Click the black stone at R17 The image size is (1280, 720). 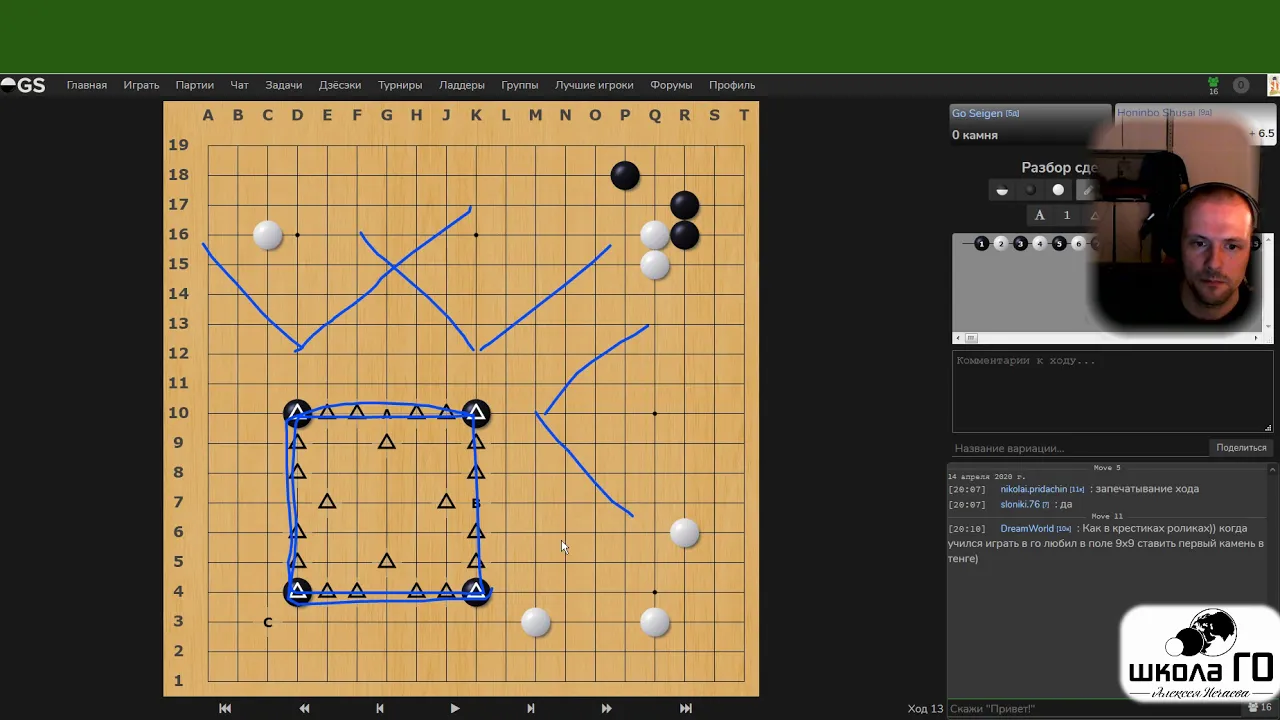tap(685, 205)
